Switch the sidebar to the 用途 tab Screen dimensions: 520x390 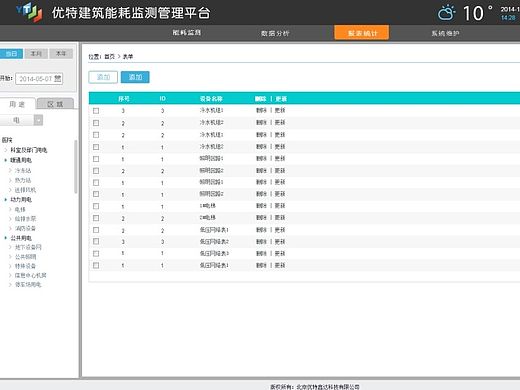[x=17, y=104]
